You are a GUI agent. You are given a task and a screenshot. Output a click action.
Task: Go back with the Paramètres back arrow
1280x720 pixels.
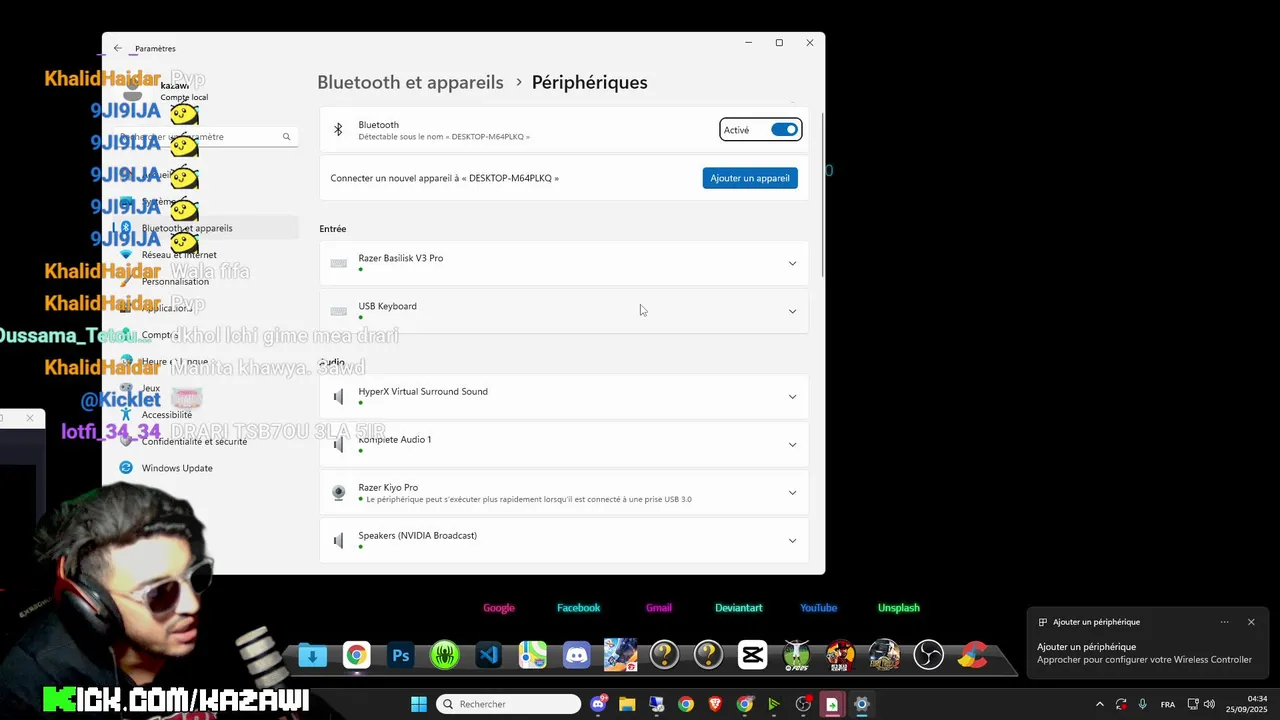(118, 48)
